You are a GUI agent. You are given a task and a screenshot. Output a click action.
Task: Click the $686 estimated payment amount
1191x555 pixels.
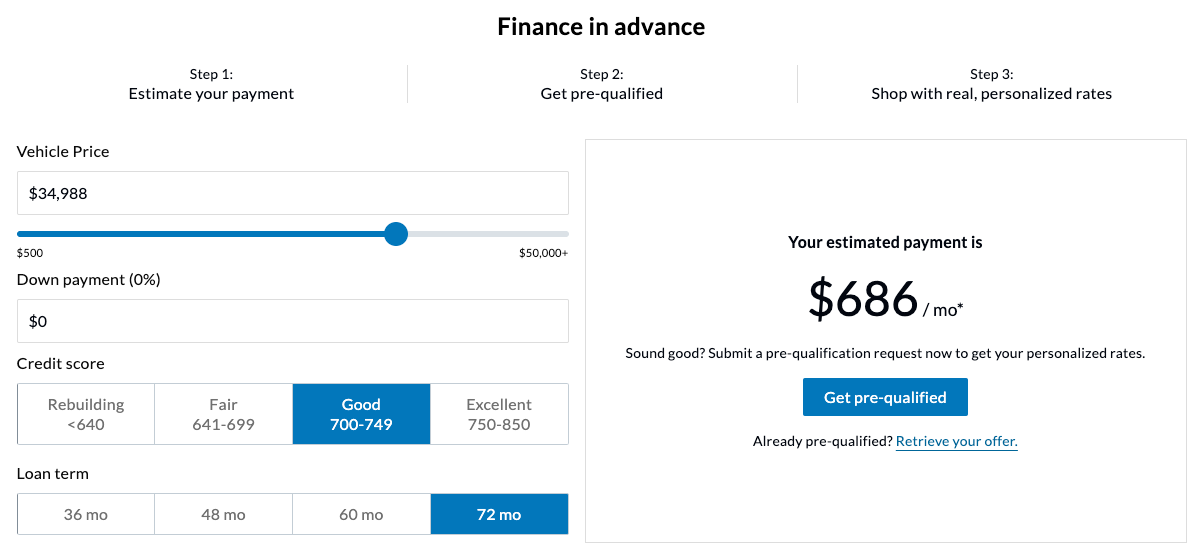coord(863,299)
